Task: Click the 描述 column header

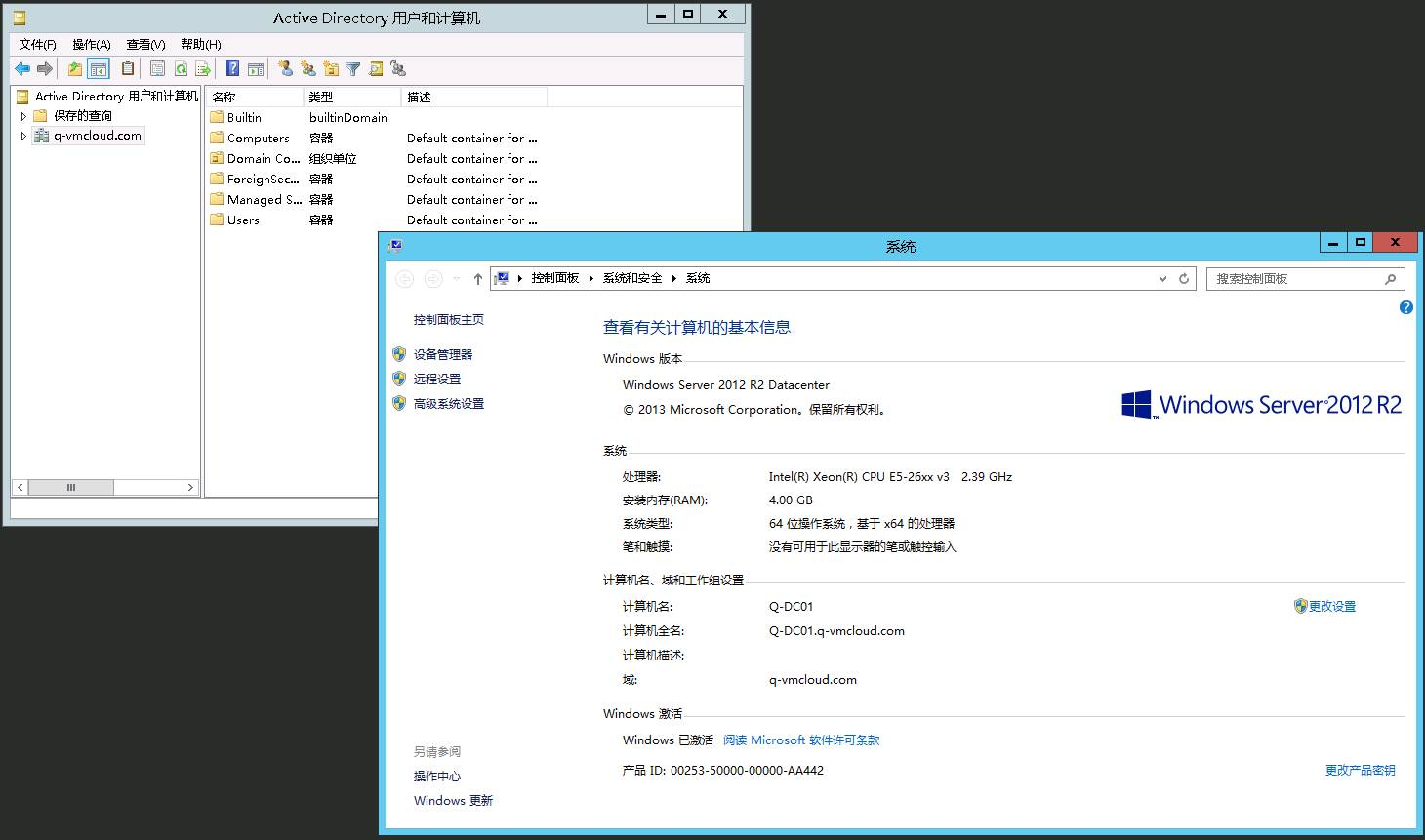Action: 474,97
